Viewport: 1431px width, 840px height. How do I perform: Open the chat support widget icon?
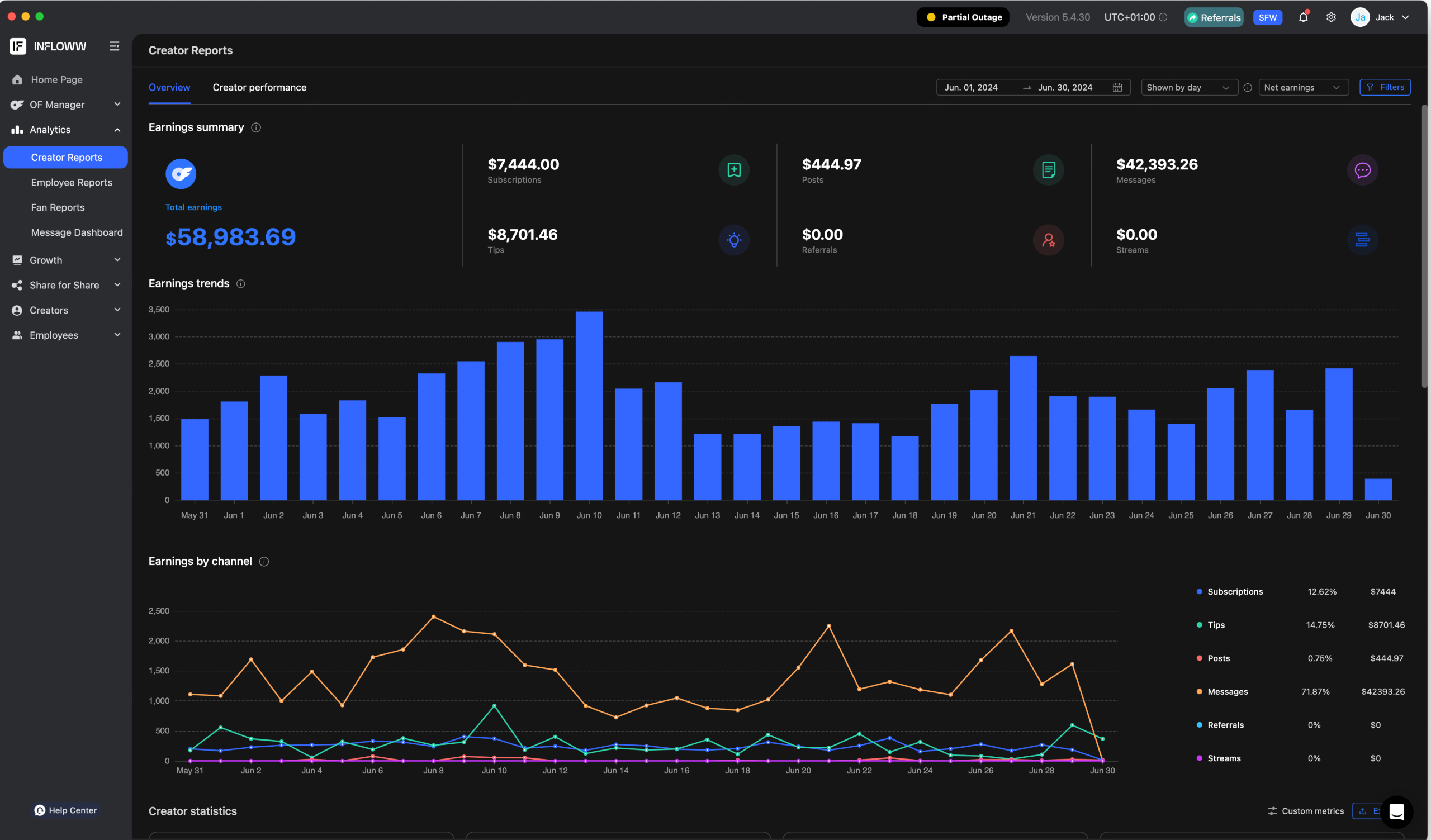click(x=1396, y=811)
